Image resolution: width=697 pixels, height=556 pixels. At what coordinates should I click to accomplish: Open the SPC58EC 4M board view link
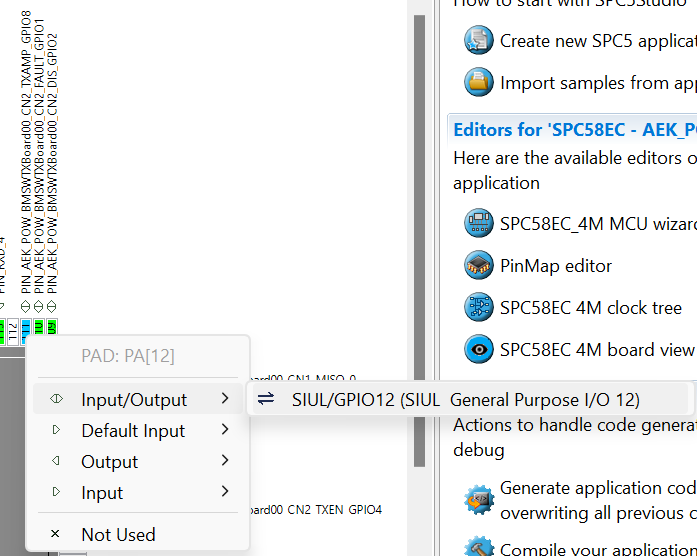point(597,350)
